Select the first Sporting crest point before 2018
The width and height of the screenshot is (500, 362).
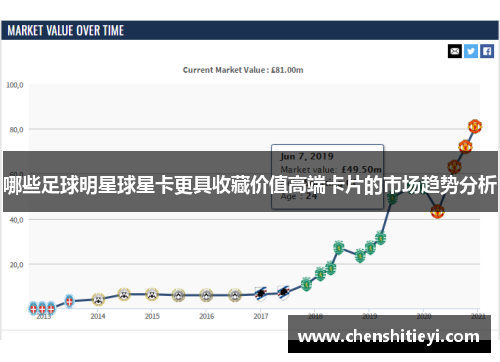pos(306,284)
